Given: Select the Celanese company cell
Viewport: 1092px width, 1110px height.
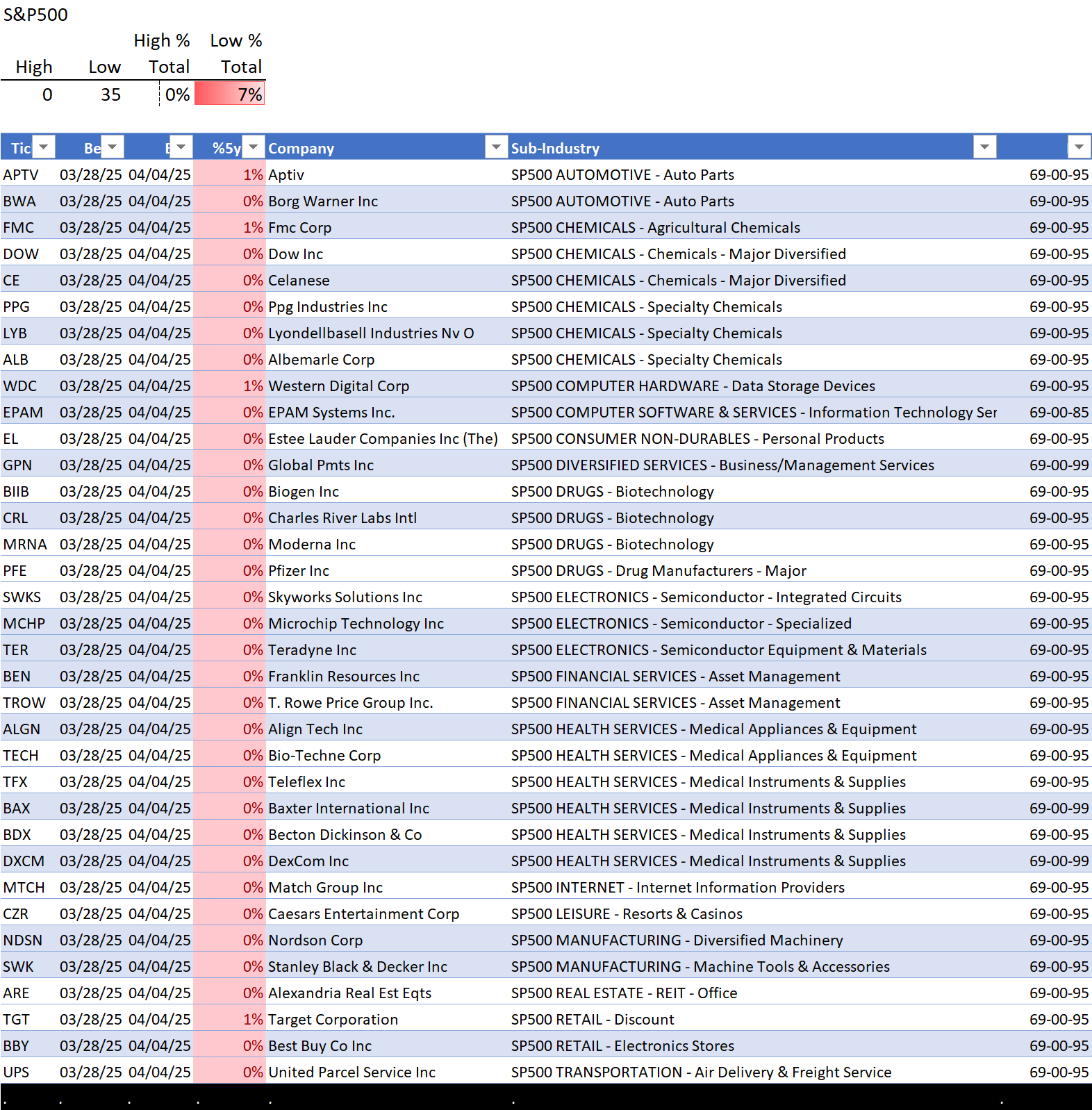Looking at the screenshot, I should point(386,280).
